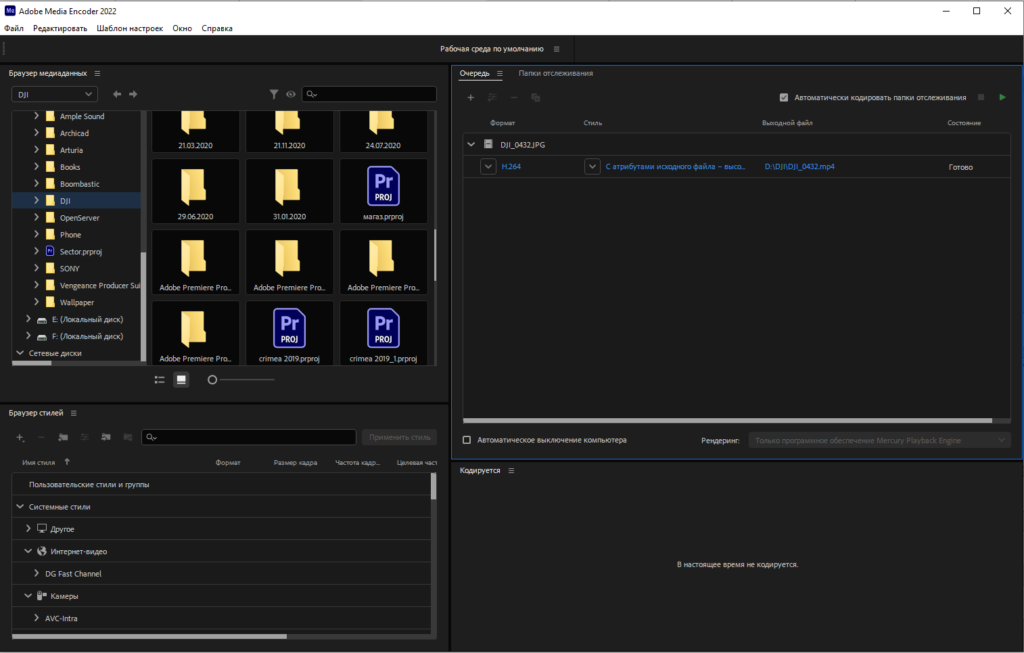
Task: Open the Encoding panel menu icon
Action: pyautogui.click(x=511, y=470)
